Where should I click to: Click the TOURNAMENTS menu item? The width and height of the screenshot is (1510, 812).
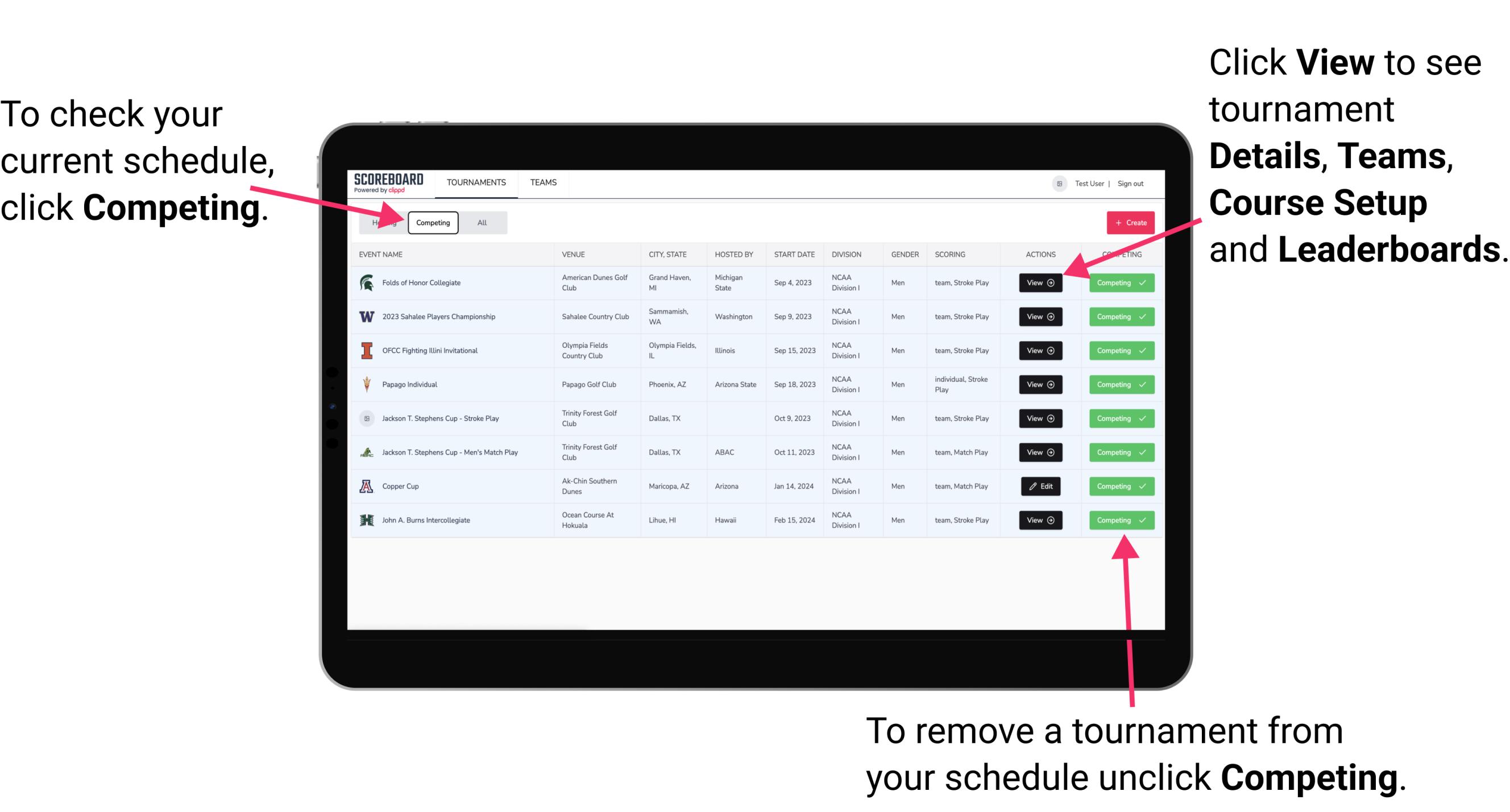pos(477,182)
